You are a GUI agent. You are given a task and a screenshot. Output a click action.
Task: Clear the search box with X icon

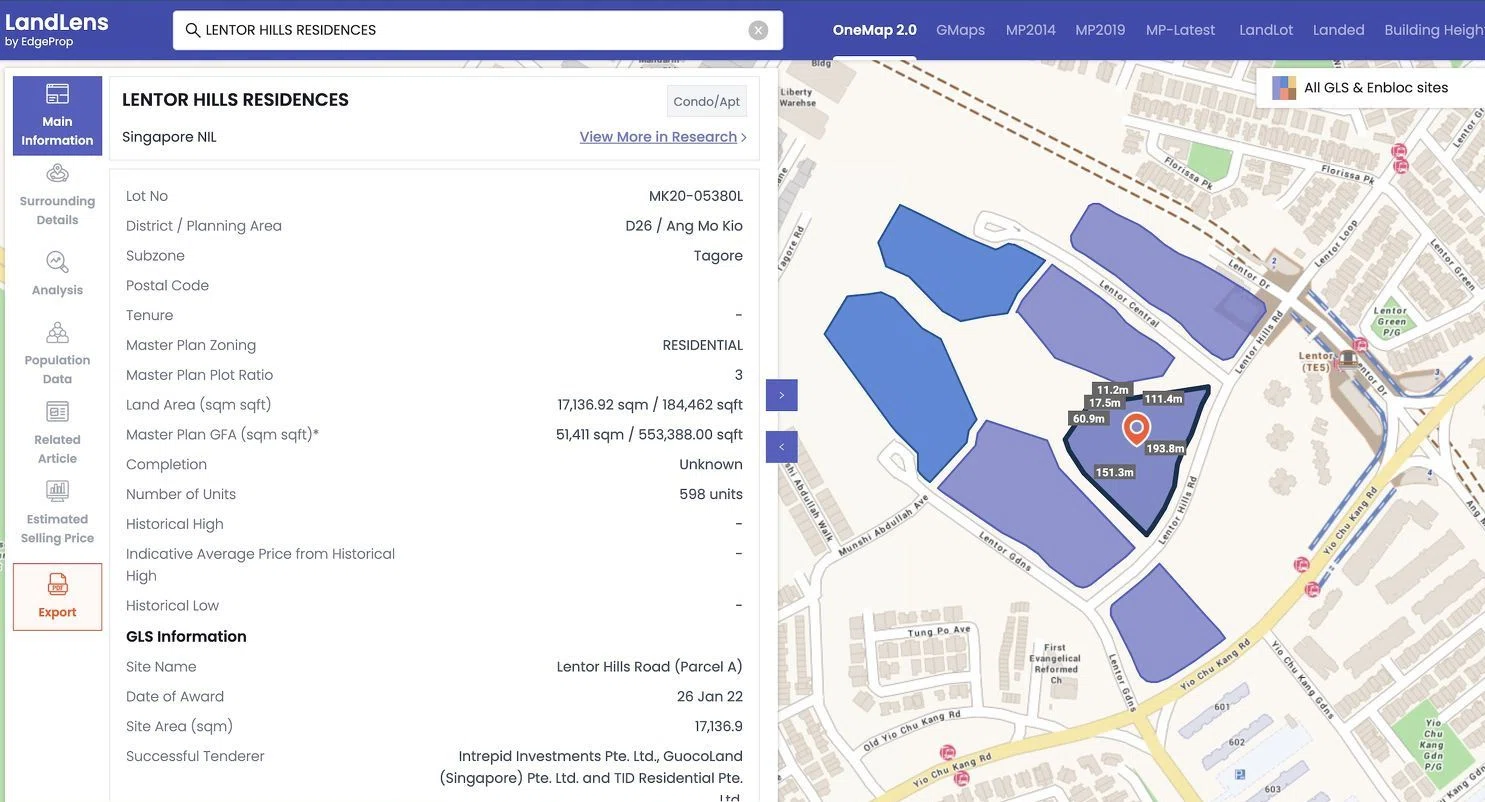pyautogui.click(x=758, y=30)
